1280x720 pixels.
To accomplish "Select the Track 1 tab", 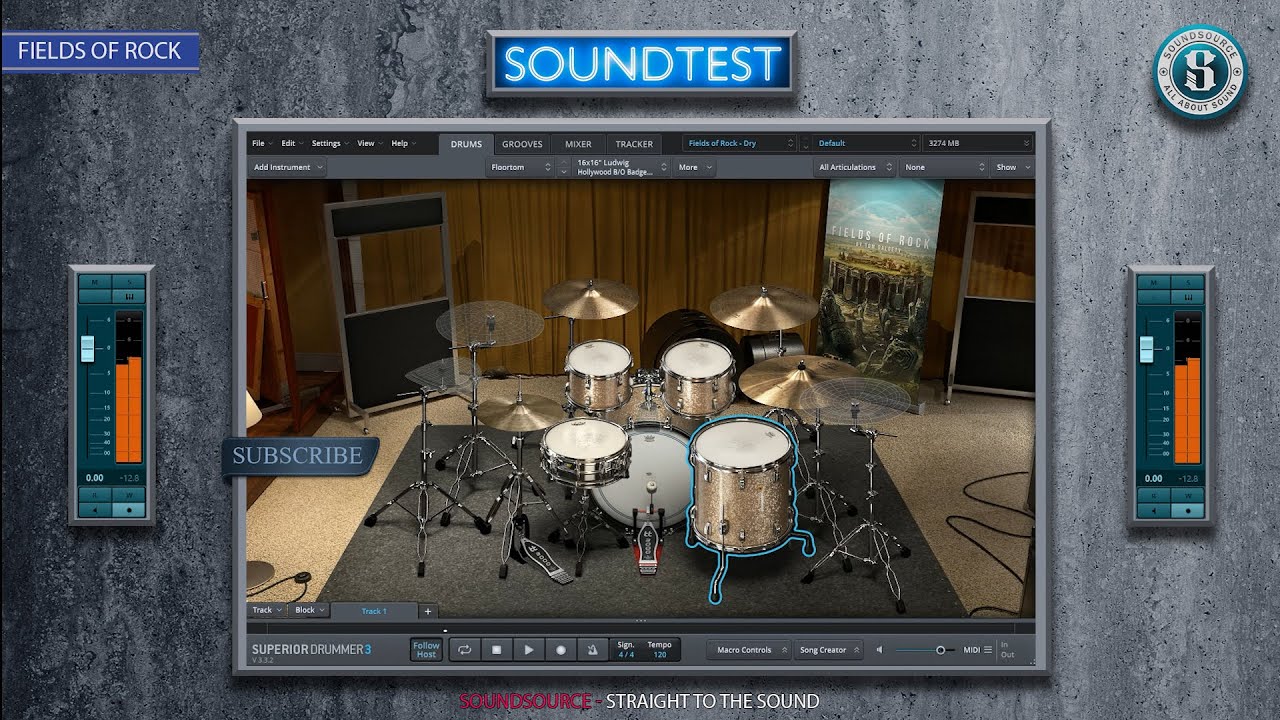I will coord(374,610).
